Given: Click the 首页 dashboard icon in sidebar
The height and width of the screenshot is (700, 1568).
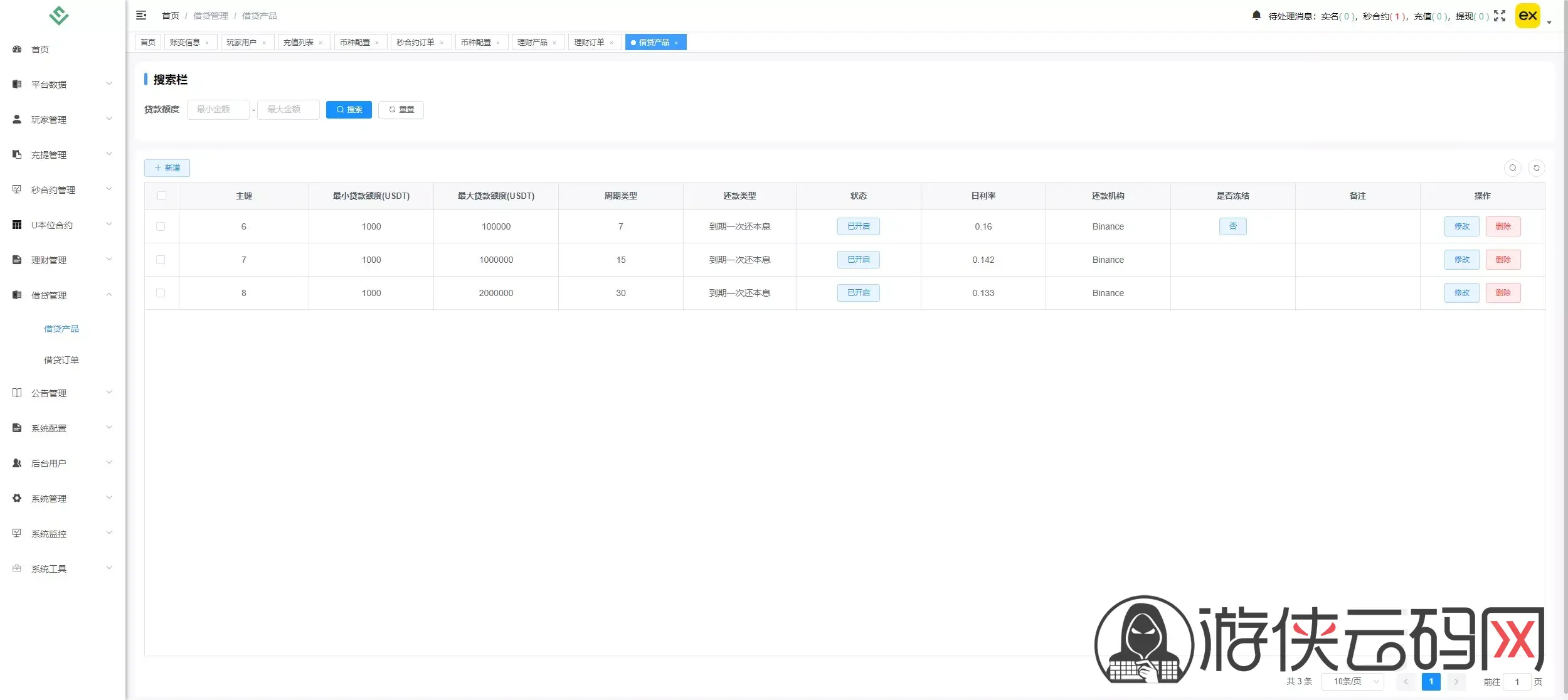Looking at the screenshot, I should coord(17,49).
